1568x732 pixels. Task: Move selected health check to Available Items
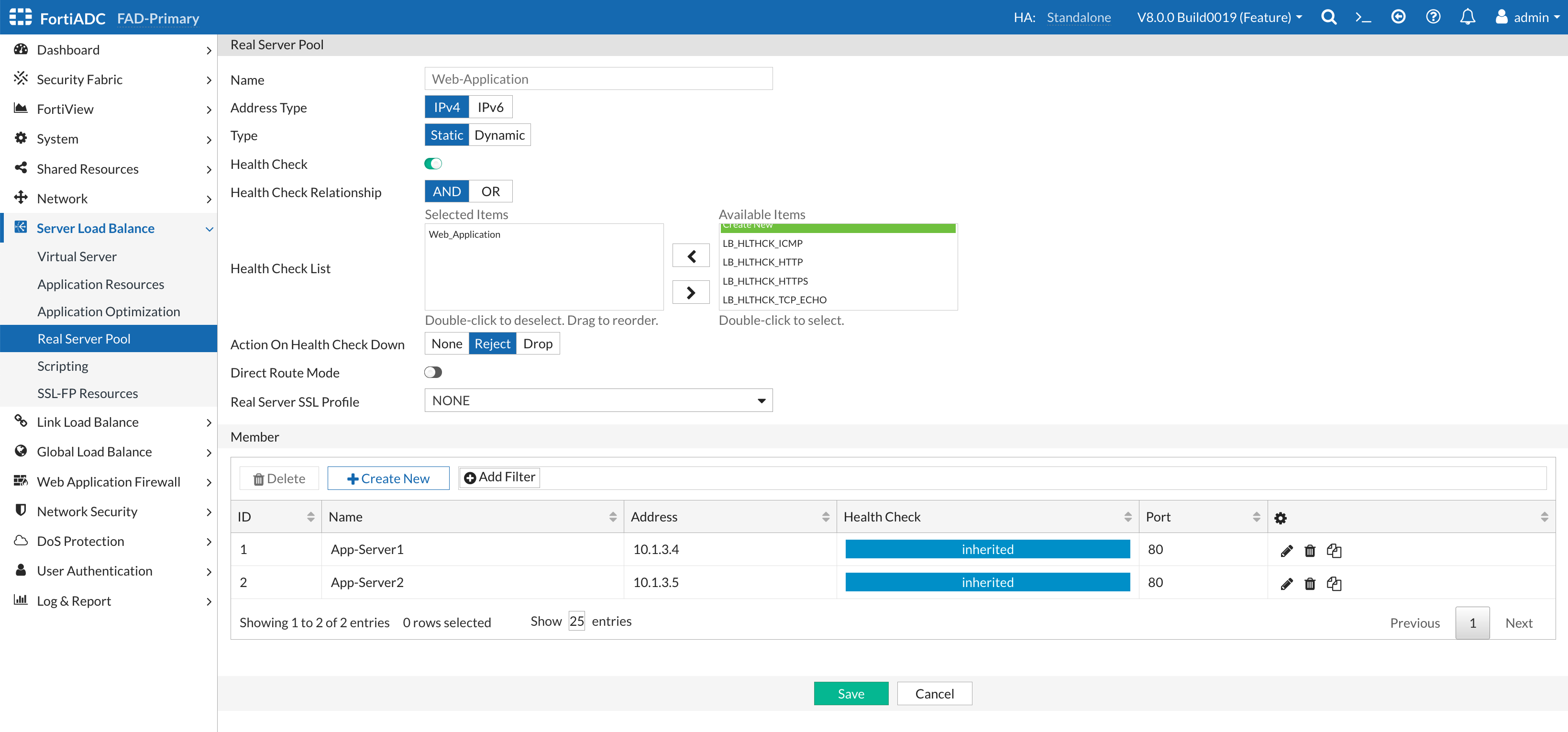tap(690, 292)
